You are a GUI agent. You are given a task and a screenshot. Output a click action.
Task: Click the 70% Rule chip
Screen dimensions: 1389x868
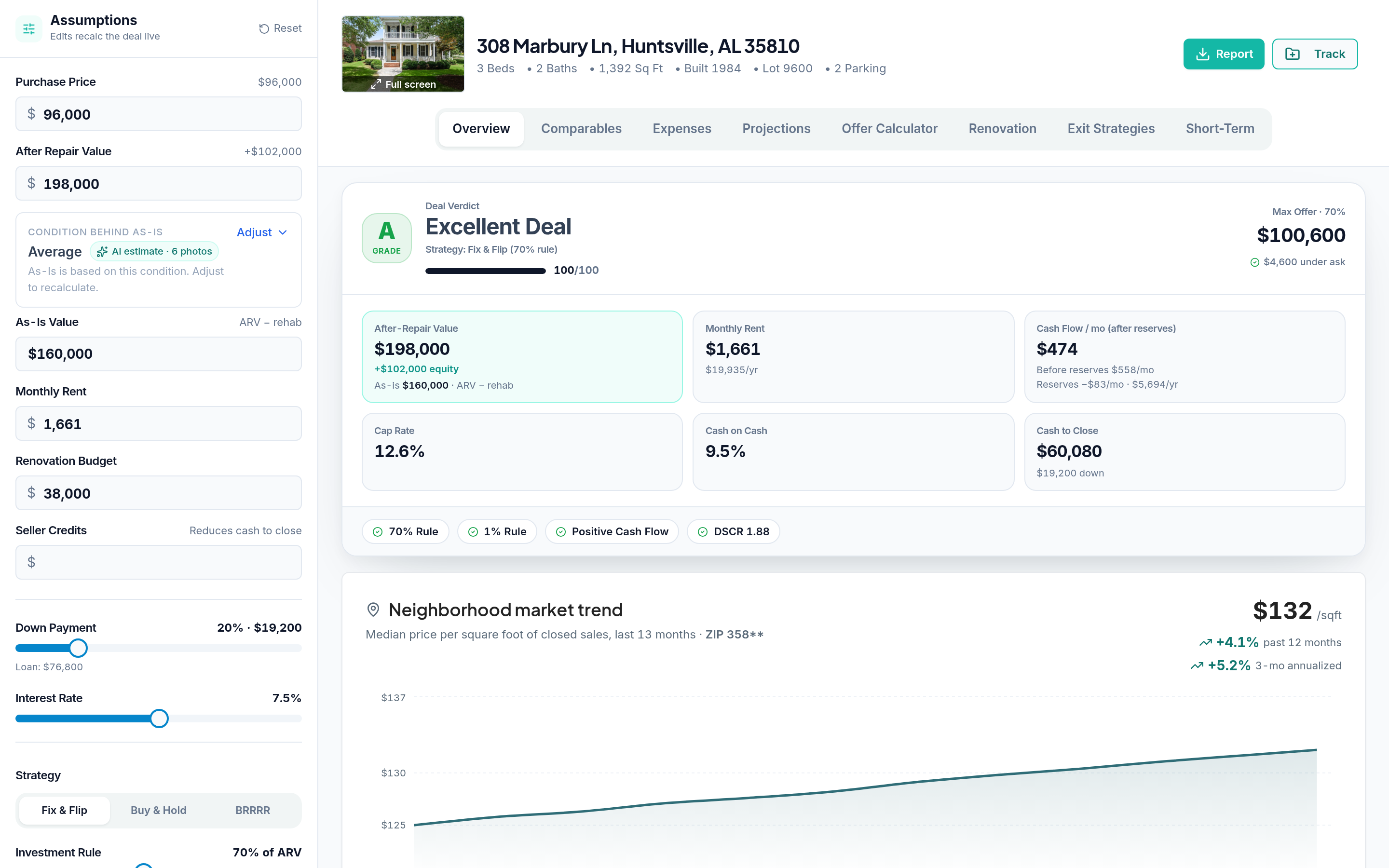tap(405, 531)
